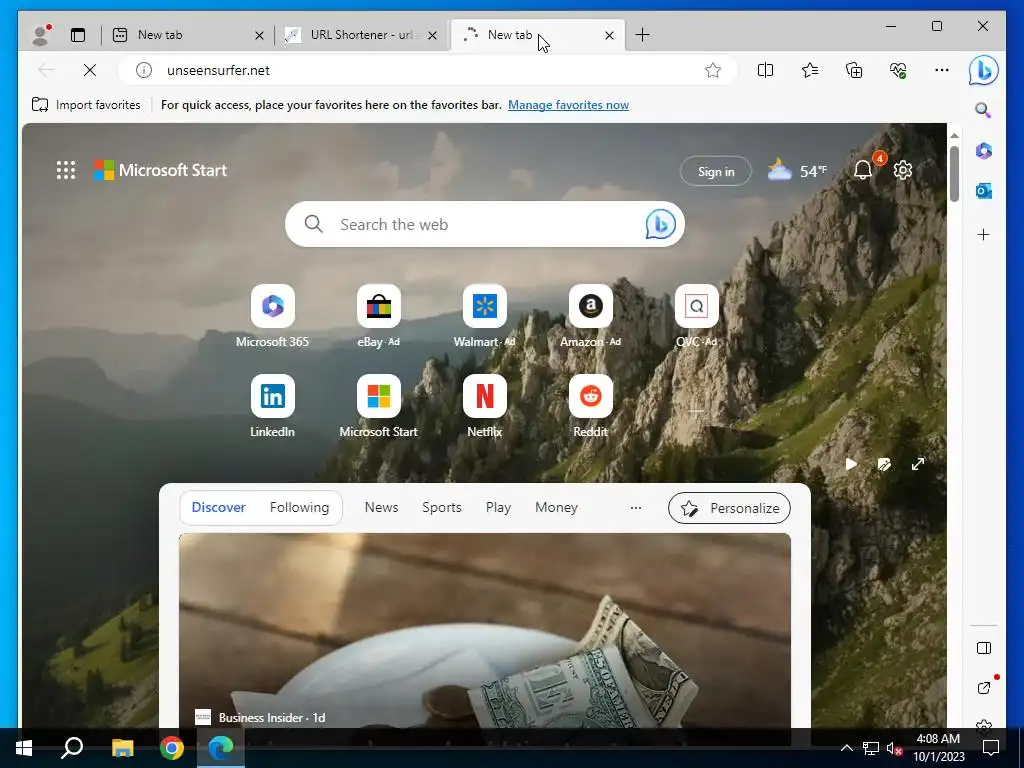Open the Collections icon
The image size is (1024, 768).
(854, 70)
